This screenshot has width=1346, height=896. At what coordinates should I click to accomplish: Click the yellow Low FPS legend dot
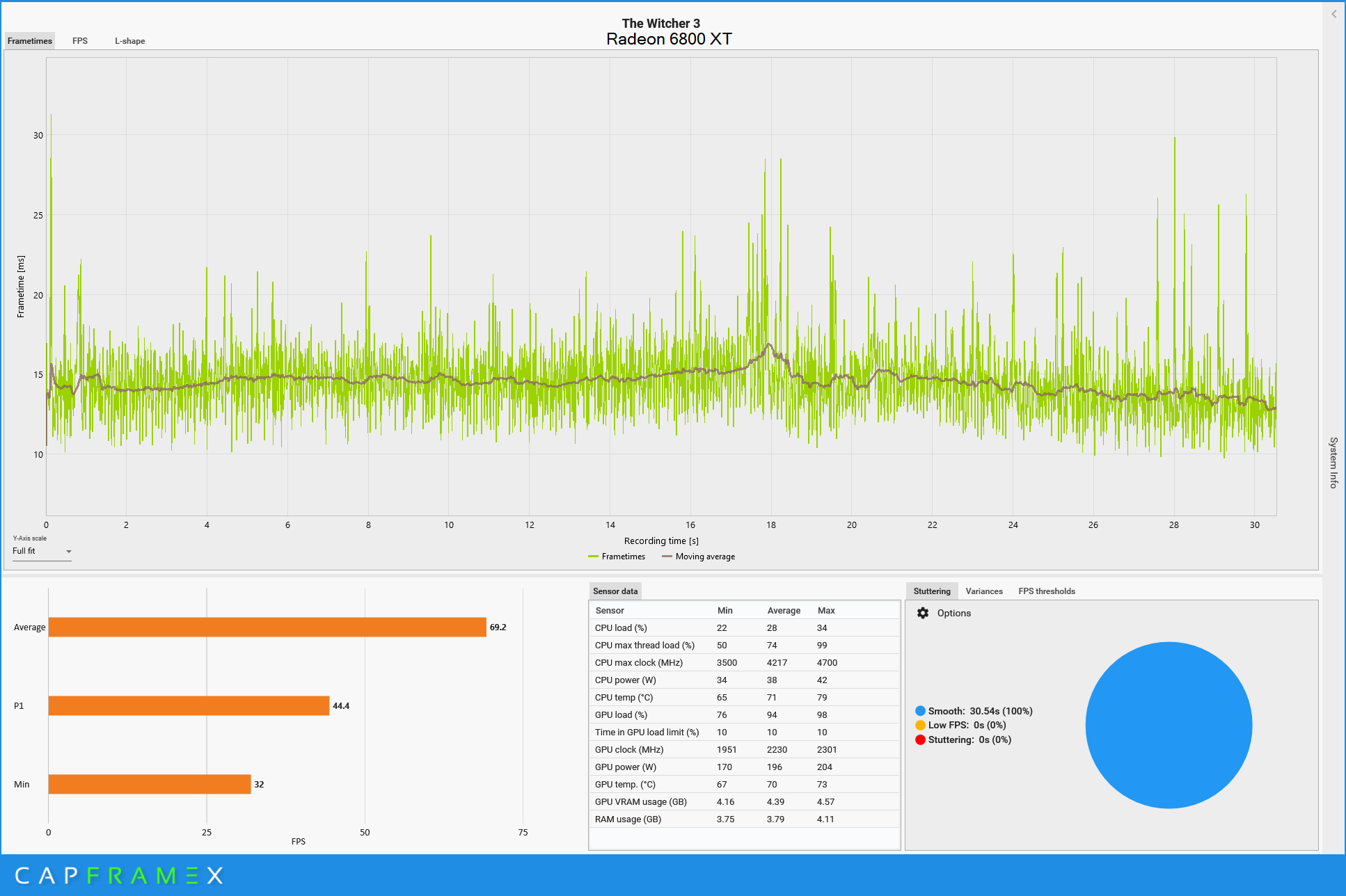(920, 725)
